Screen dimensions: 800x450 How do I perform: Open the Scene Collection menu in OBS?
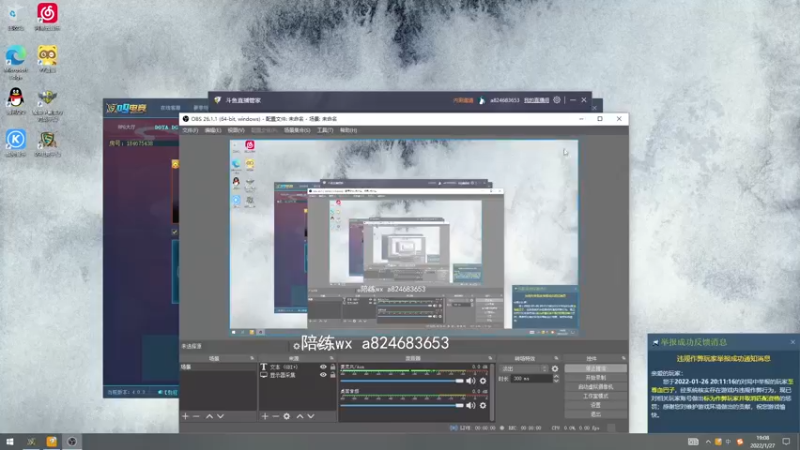[297, 131]
